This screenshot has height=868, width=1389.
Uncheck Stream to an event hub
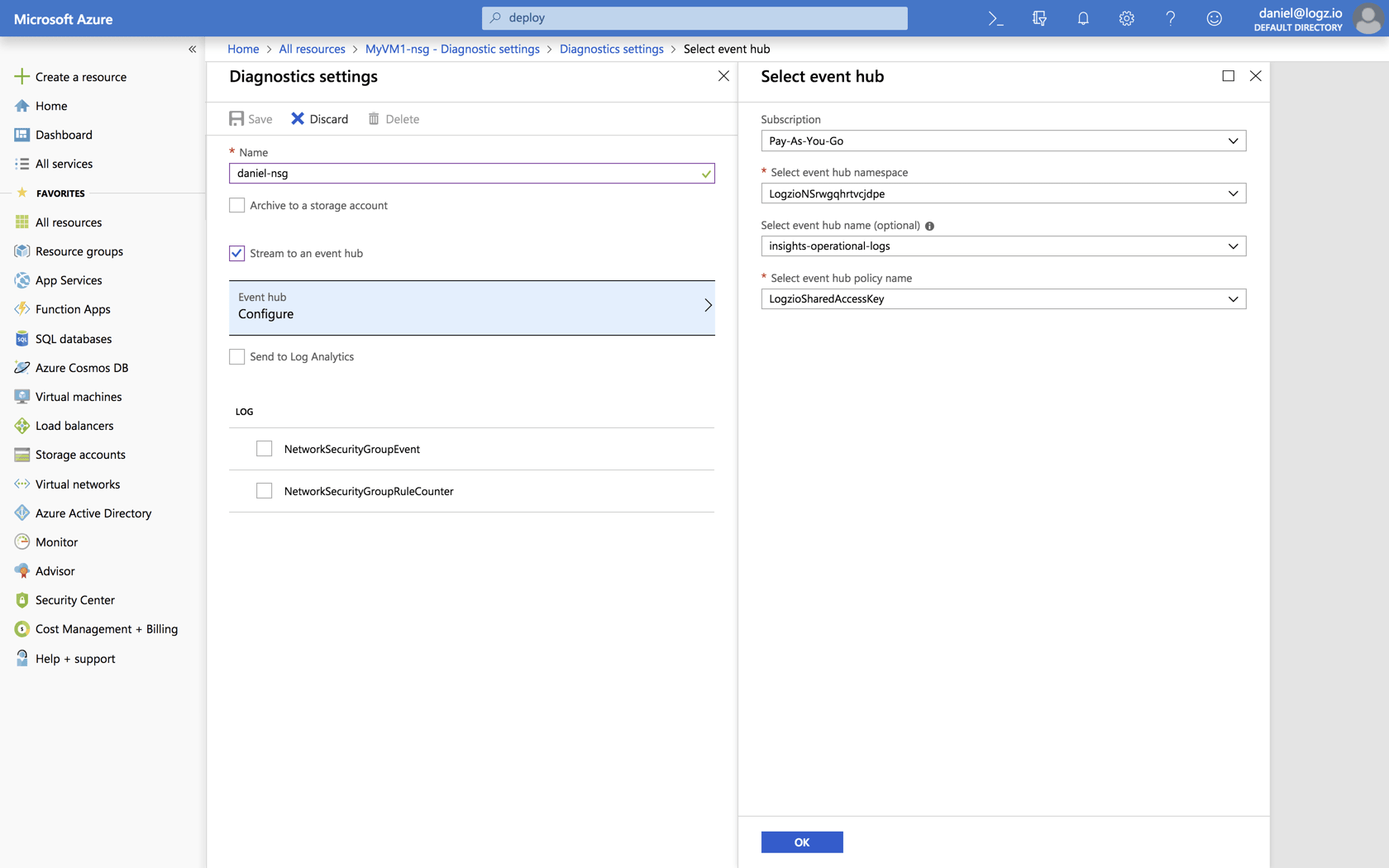click(x=237, y=253)
